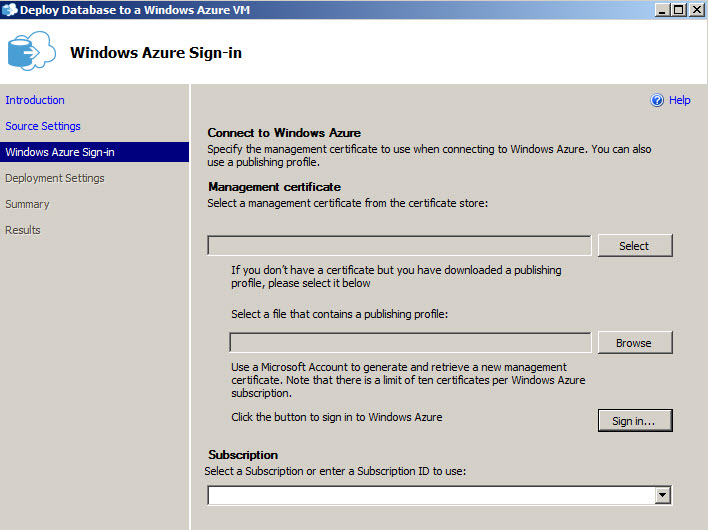Close the Deploy Database wizard
Viewport: 708px width, 530px height.
[x=697, y=9]
